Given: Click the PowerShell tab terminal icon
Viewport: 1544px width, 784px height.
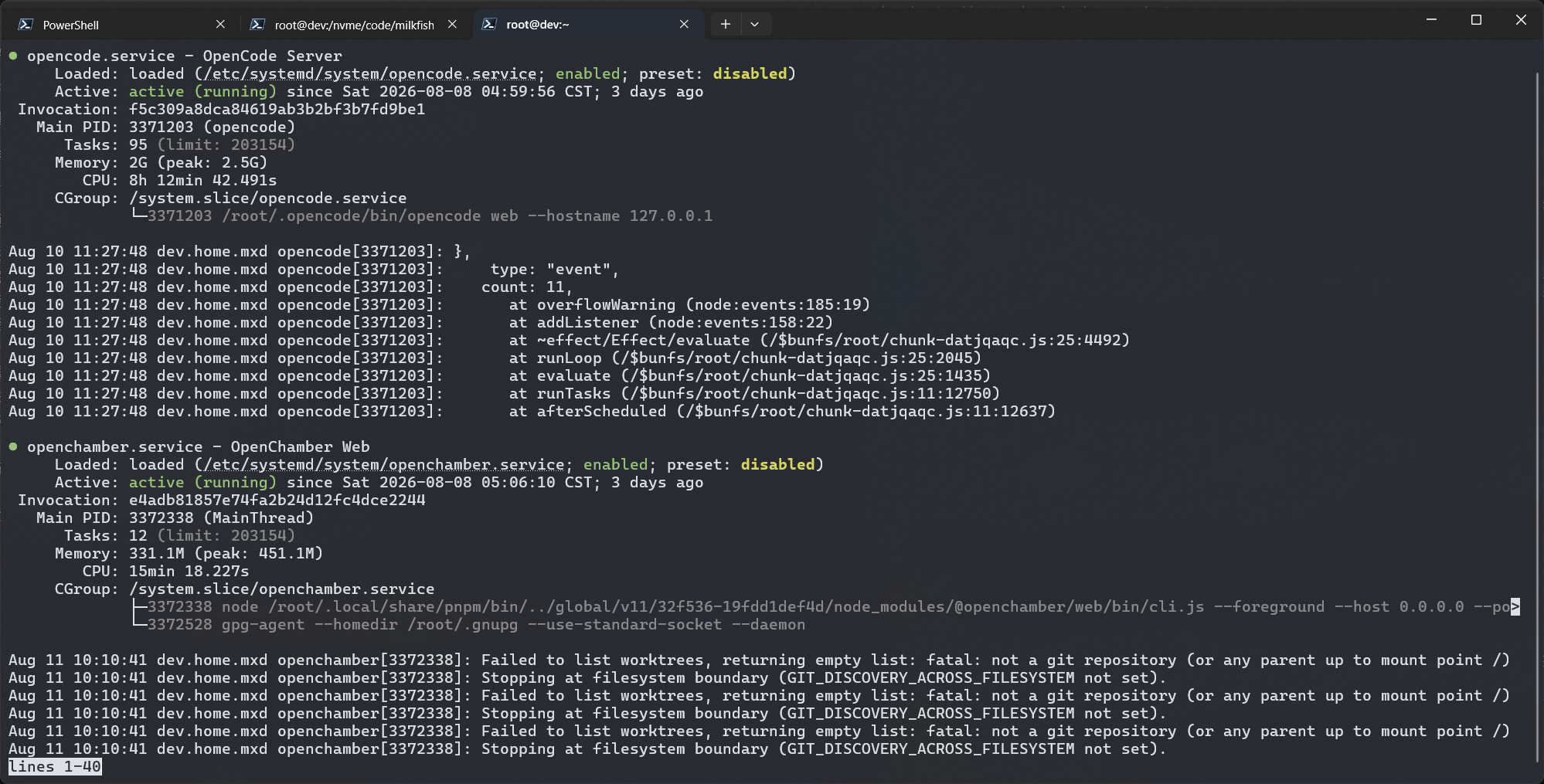Looking at the screenshot, I should (26, 24).
